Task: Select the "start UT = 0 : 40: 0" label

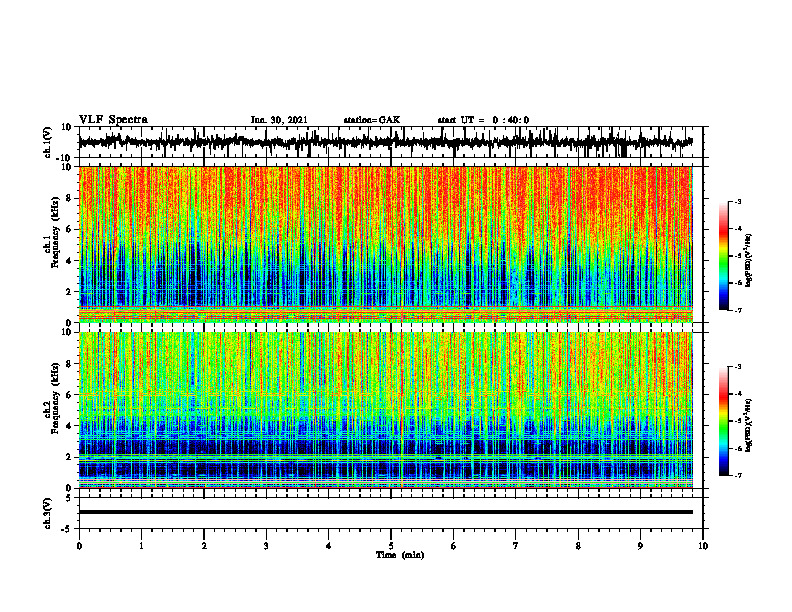Action: pos(483,120)
